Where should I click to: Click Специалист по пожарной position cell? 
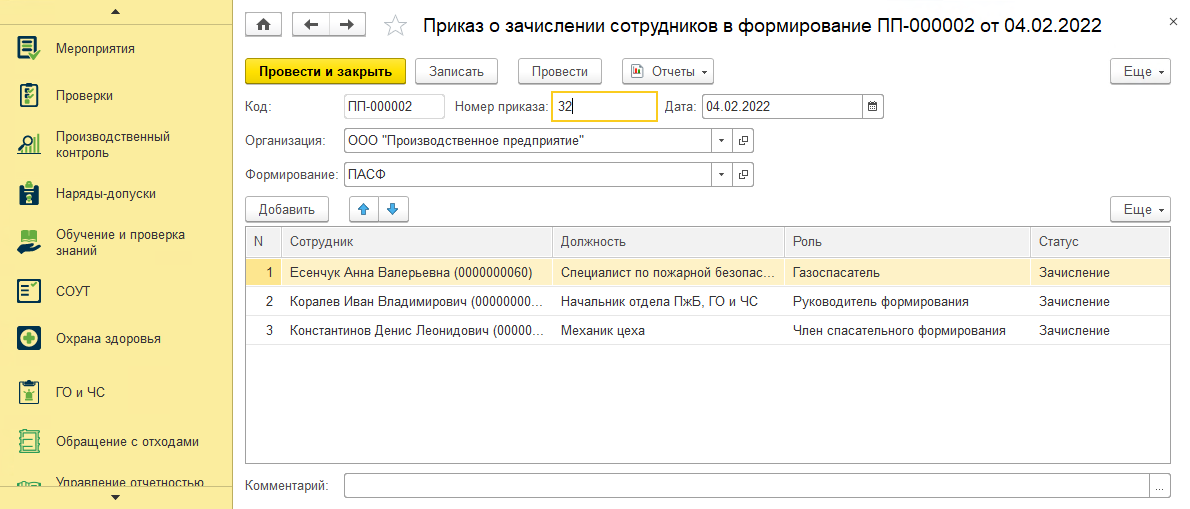point(668,272)
